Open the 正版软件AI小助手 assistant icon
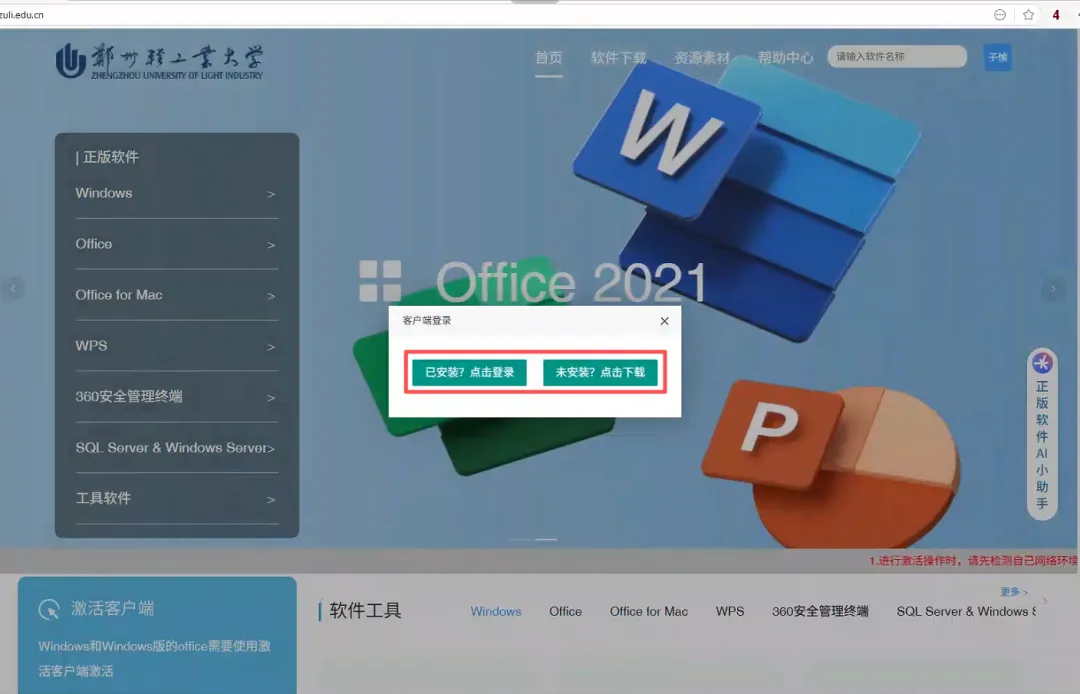 click(1042, 363)
